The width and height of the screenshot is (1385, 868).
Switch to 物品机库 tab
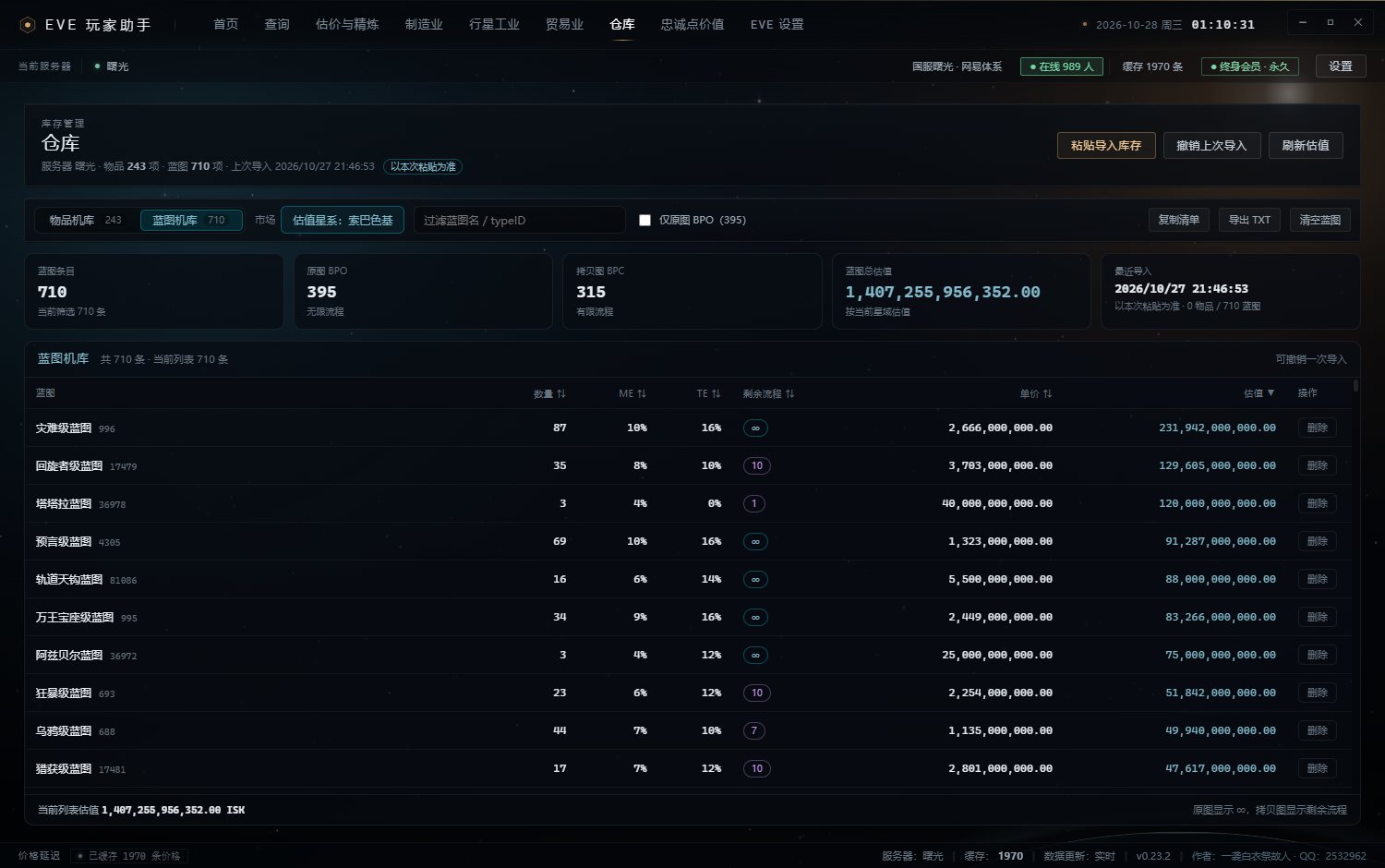point(85,220)
